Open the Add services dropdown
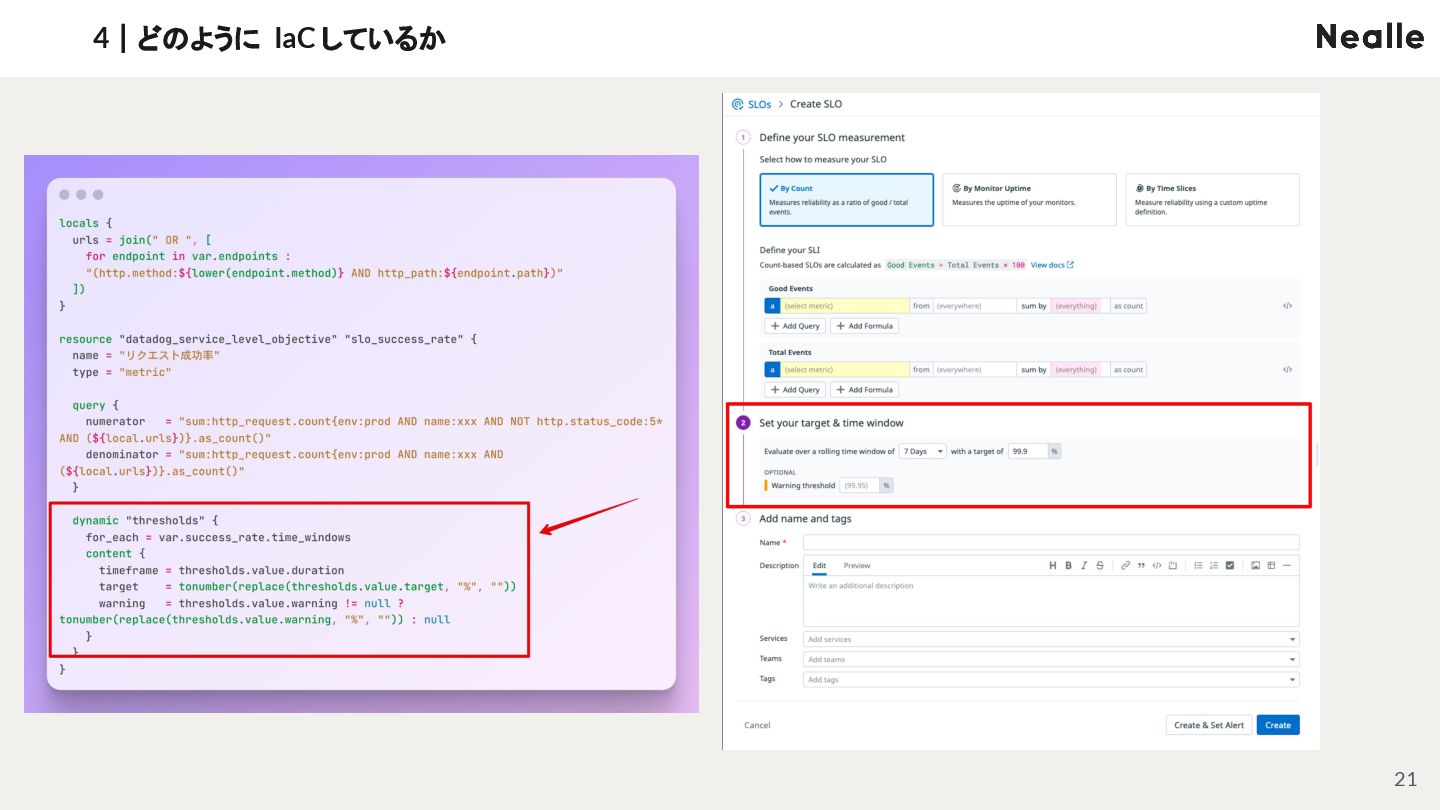 1051,640
